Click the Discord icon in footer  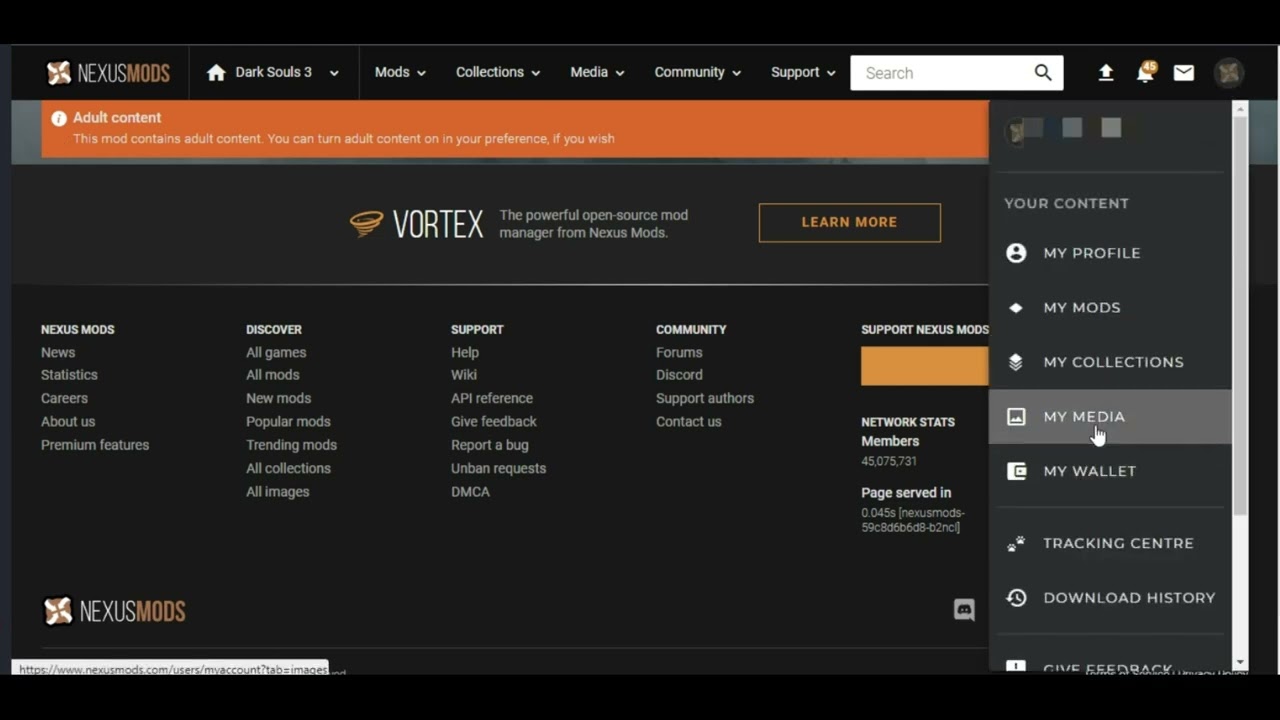(x=964, y=610)
